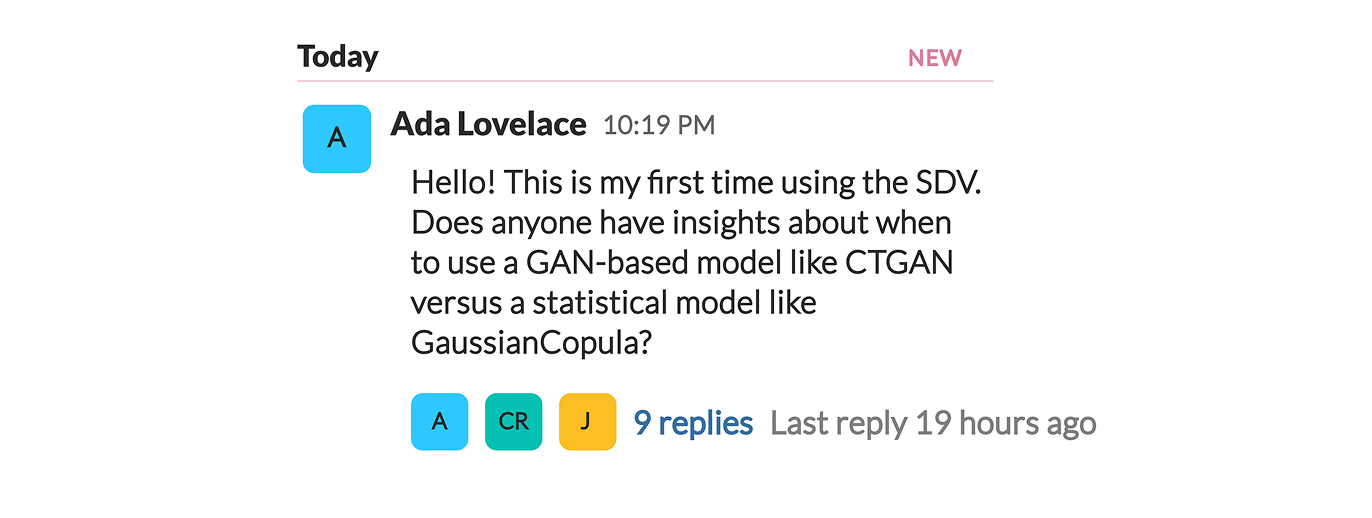The height and width of the screenshot is (518, 1372).
Task: Open Ada Lovelace's profile from sender name
Action: [488, 124]
